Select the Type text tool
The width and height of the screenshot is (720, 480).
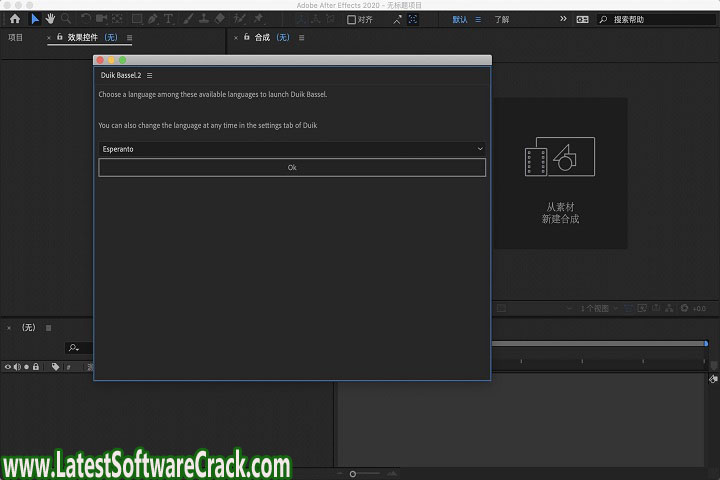(x=168, y=19)
